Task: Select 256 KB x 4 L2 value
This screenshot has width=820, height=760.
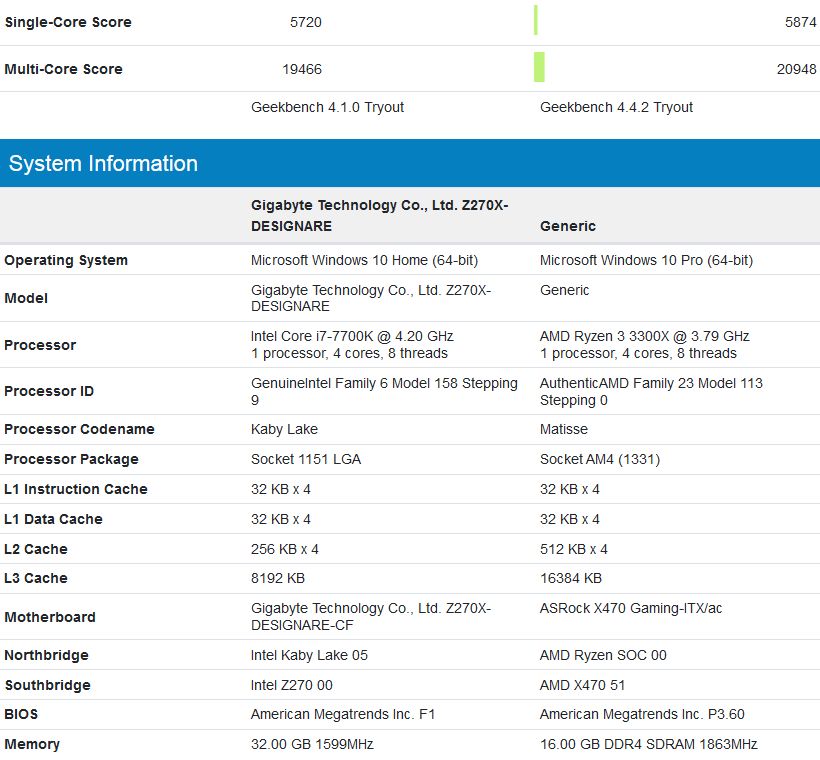Action: tap(284, 549)
